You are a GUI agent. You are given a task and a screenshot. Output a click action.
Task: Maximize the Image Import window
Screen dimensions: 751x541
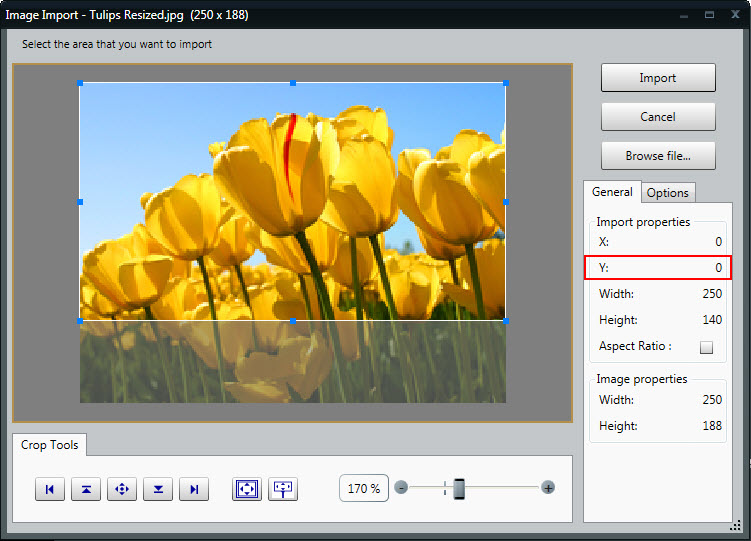coord(709,15)
